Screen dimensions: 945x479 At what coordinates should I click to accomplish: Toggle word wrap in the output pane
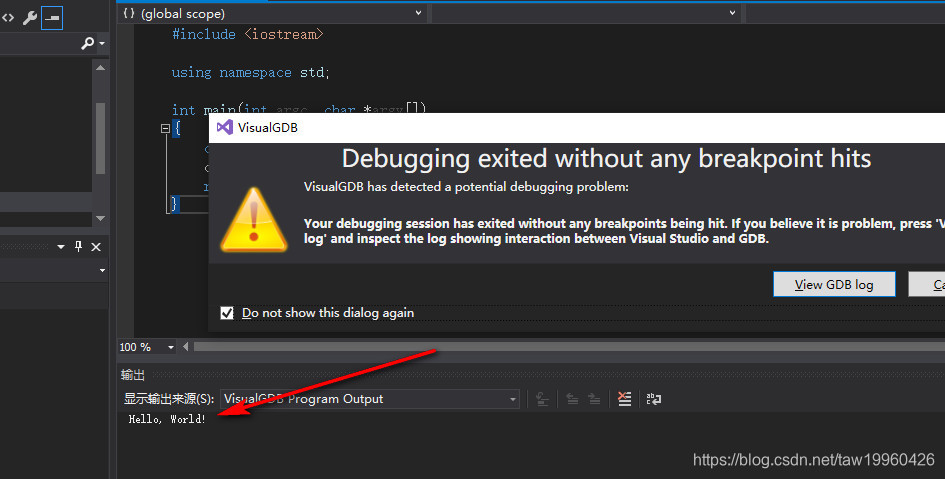[x=653, y=399]
